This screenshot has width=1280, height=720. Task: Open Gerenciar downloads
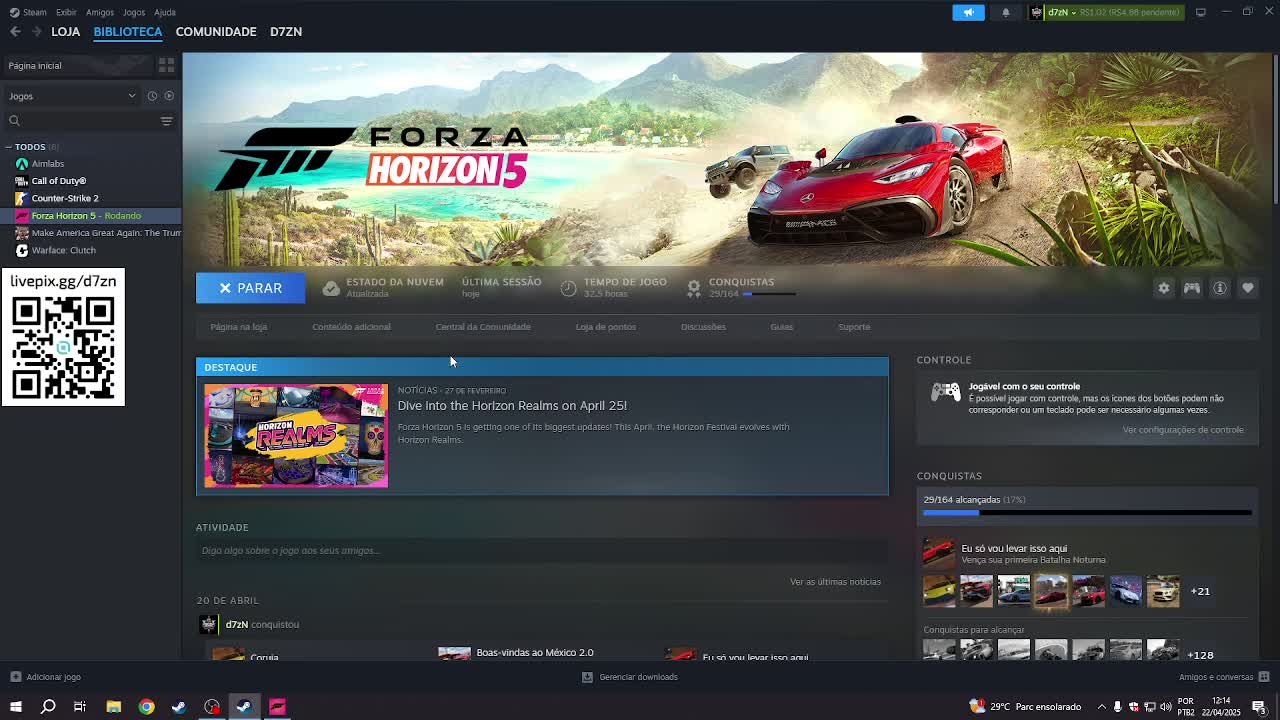(x=630, y=677)
